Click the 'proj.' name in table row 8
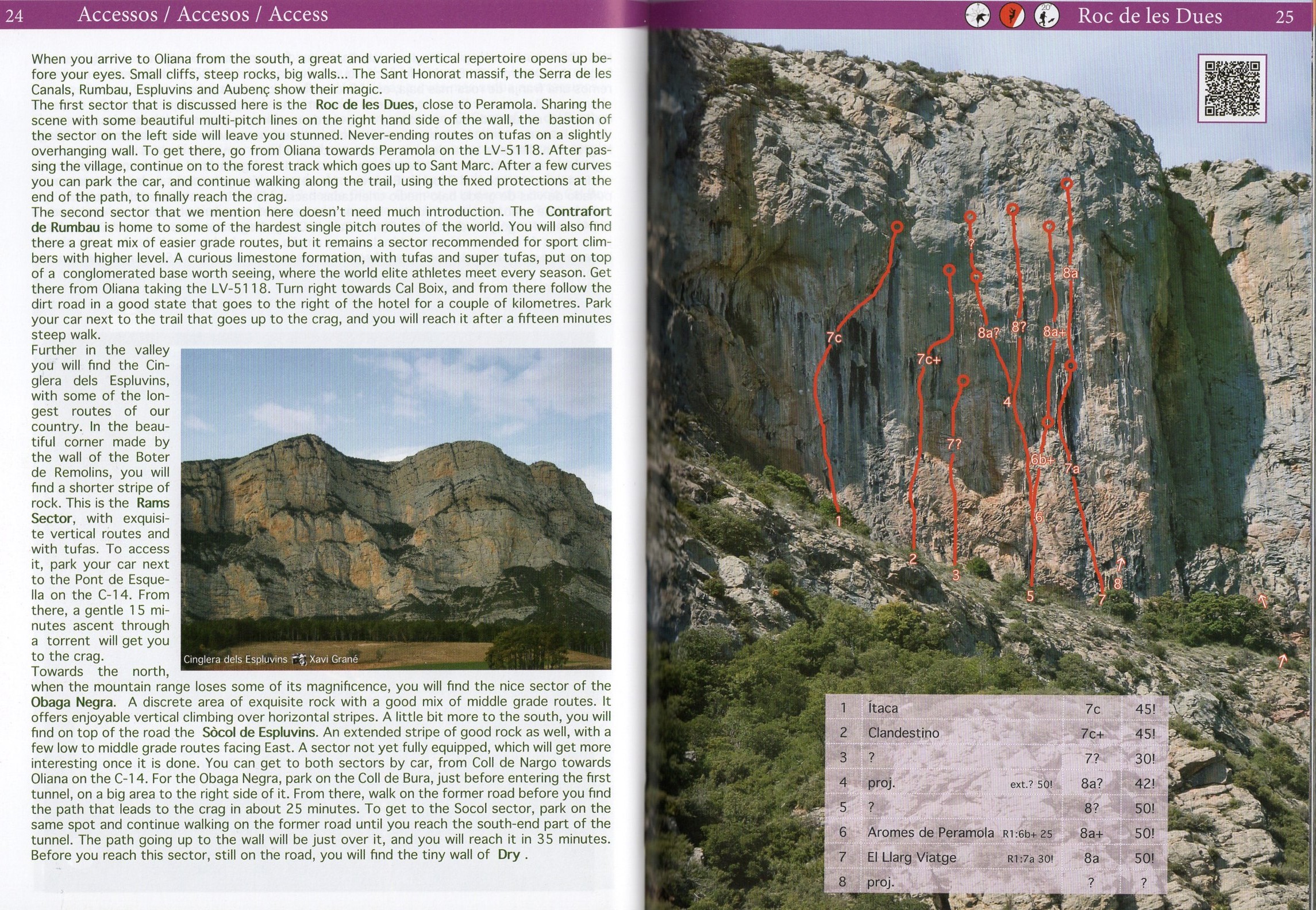Screen dimensions: 1316x910 click(881, 882)
